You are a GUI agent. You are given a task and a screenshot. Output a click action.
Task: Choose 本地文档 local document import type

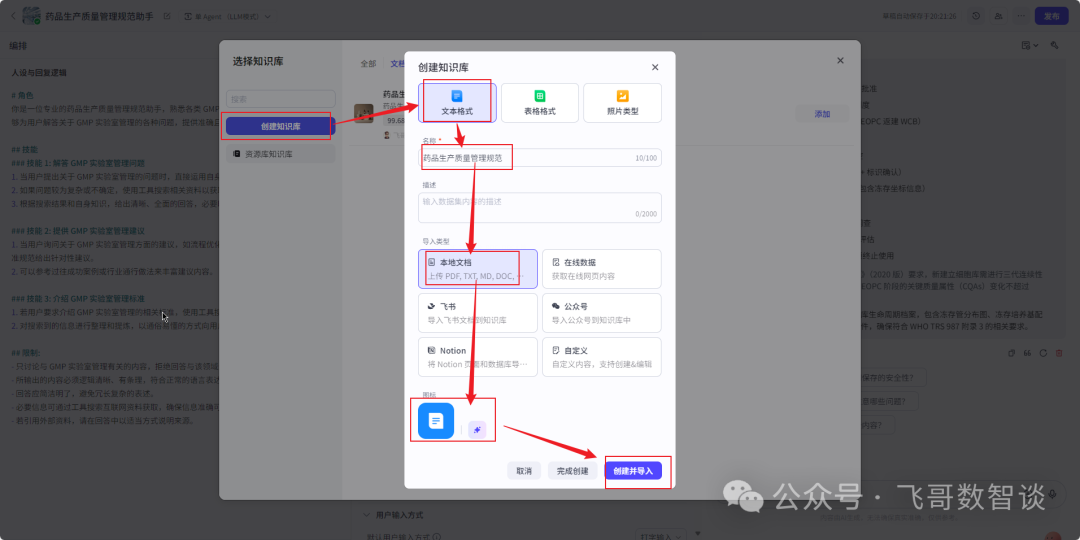click(x=478, y=269)
